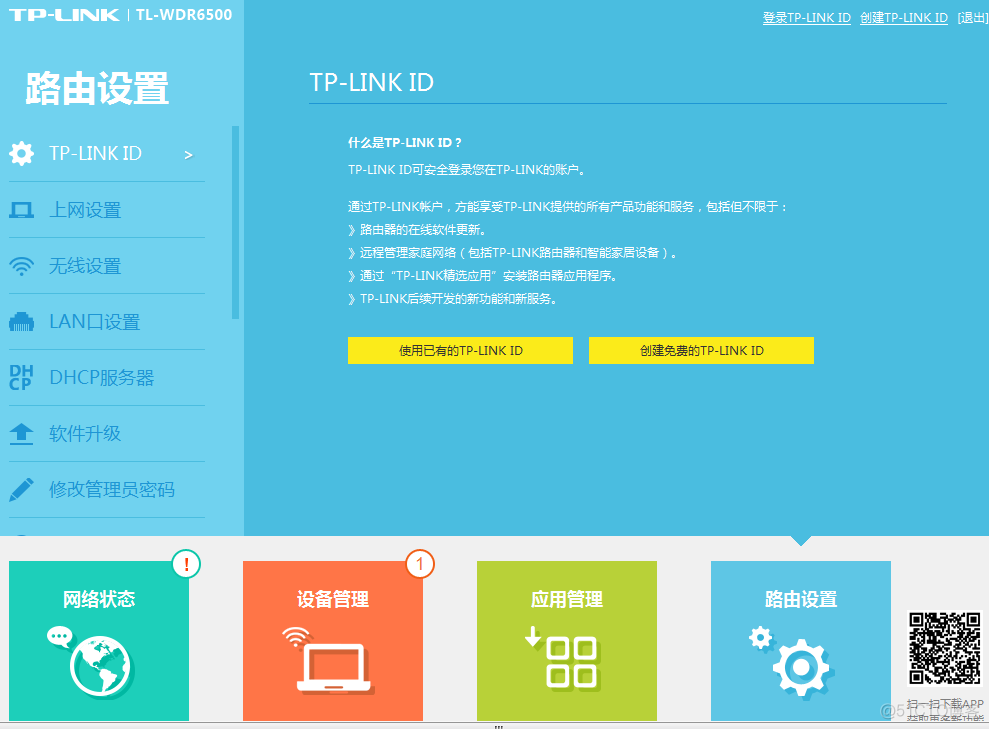Click the LAN port icon beside LAN口设置

click(x=21, y=322)
